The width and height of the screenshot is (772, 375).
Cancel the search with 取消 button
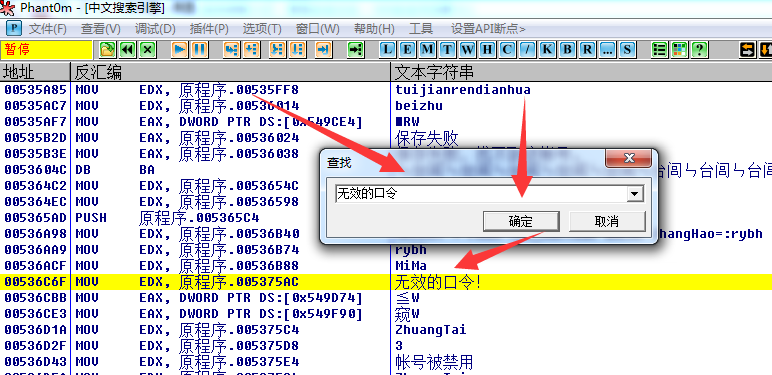(607, 221)
